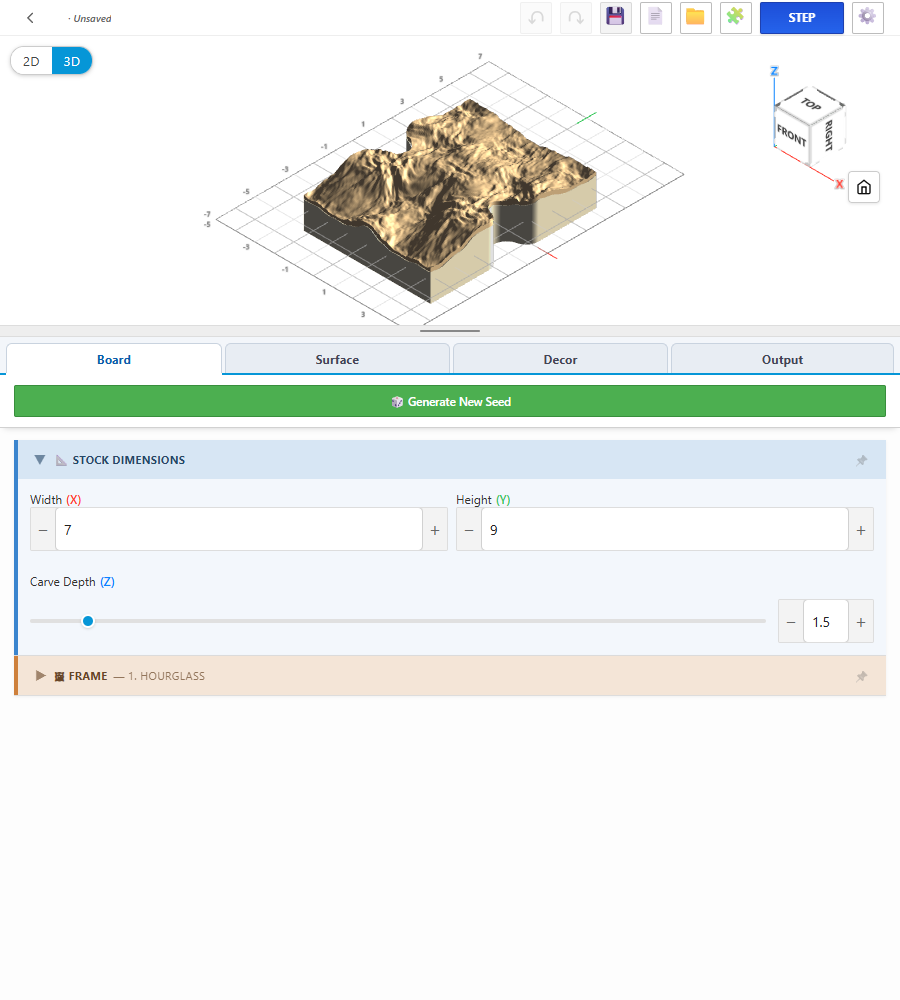Pin the Frame section
900x1000 pixels.
pyautogui.click(x=862, y=676)
